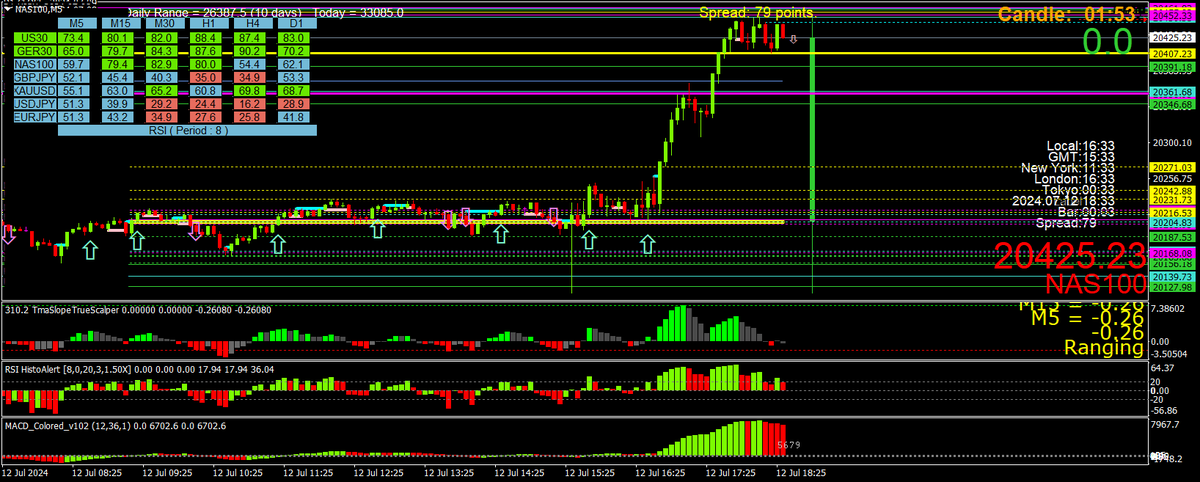
Task: Click the last cyan up arrow before the rally
Action: pos(650,242)
